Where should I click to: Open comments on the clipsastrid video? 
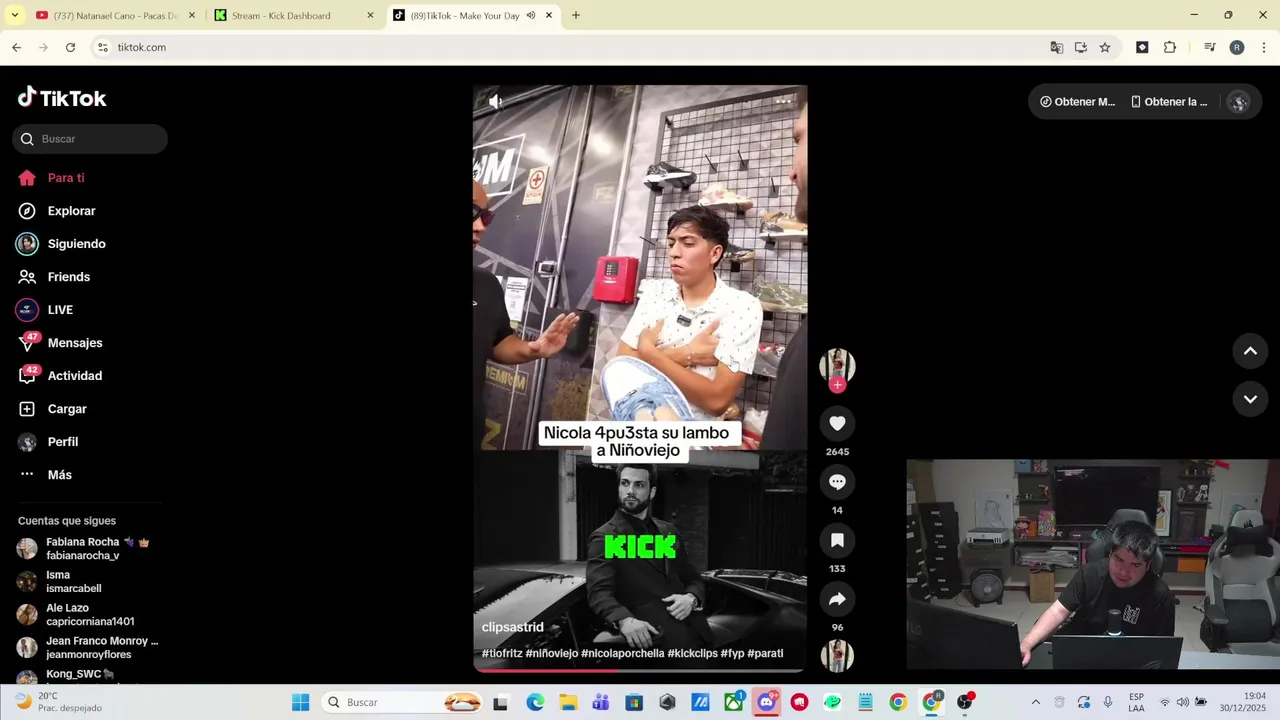[x=837, y=482]
